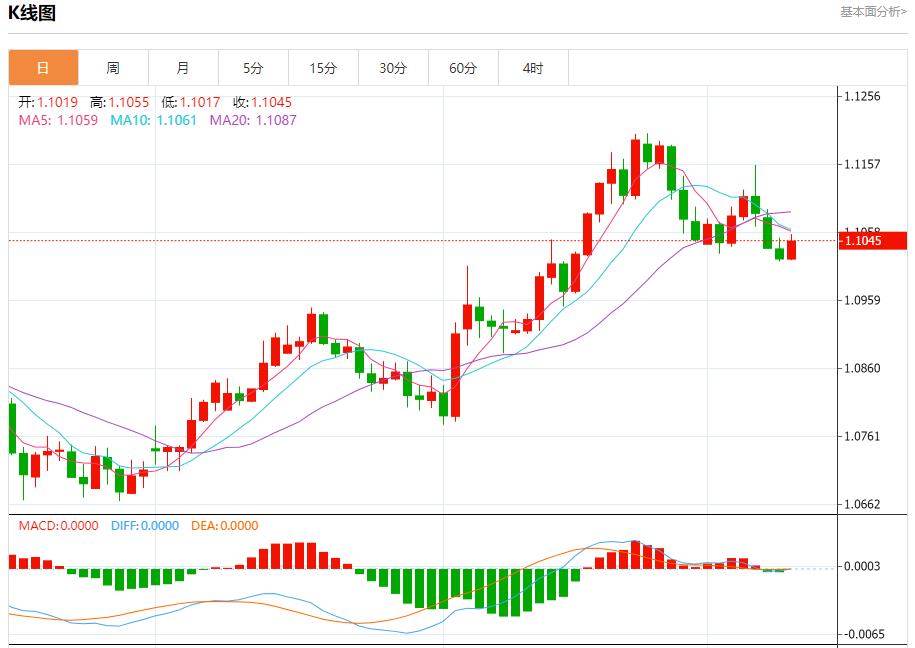
Task: Choose the 30分 timeframe tab
Action: [393, 68]
